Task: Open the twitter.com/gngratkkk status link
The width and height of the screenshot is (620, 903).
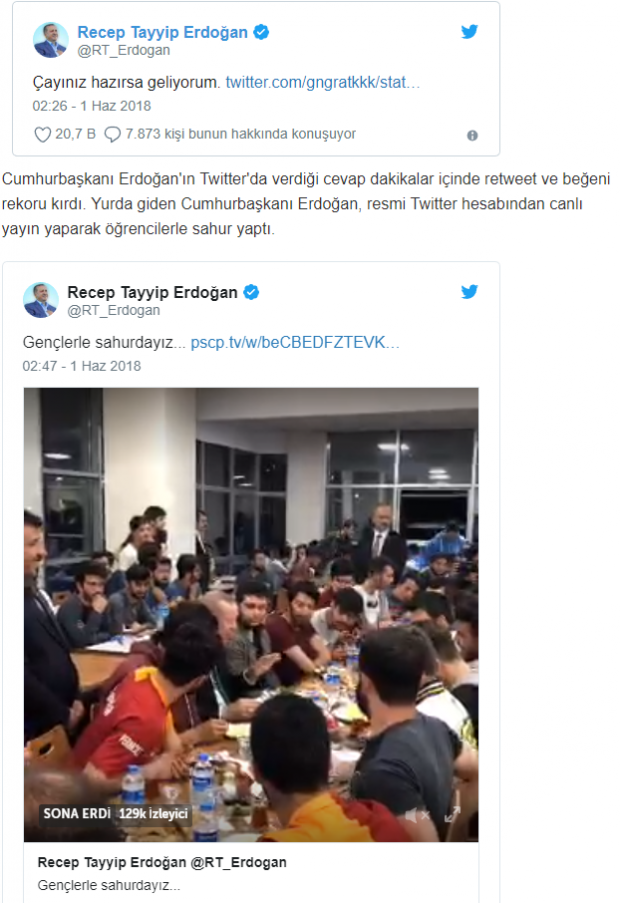Action: [322, 82]
